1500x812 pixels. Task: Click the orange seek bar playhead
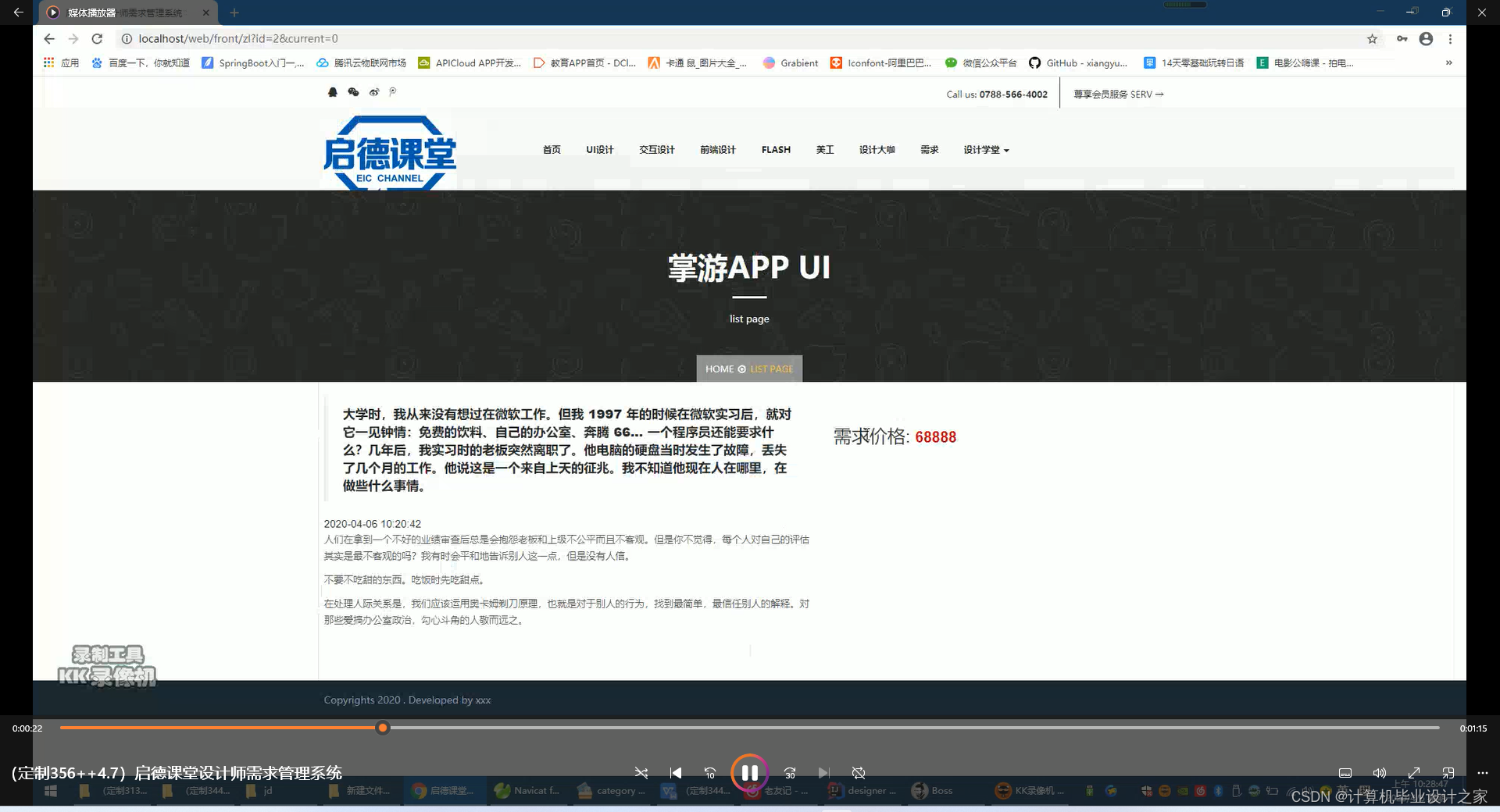click(382, 728)
